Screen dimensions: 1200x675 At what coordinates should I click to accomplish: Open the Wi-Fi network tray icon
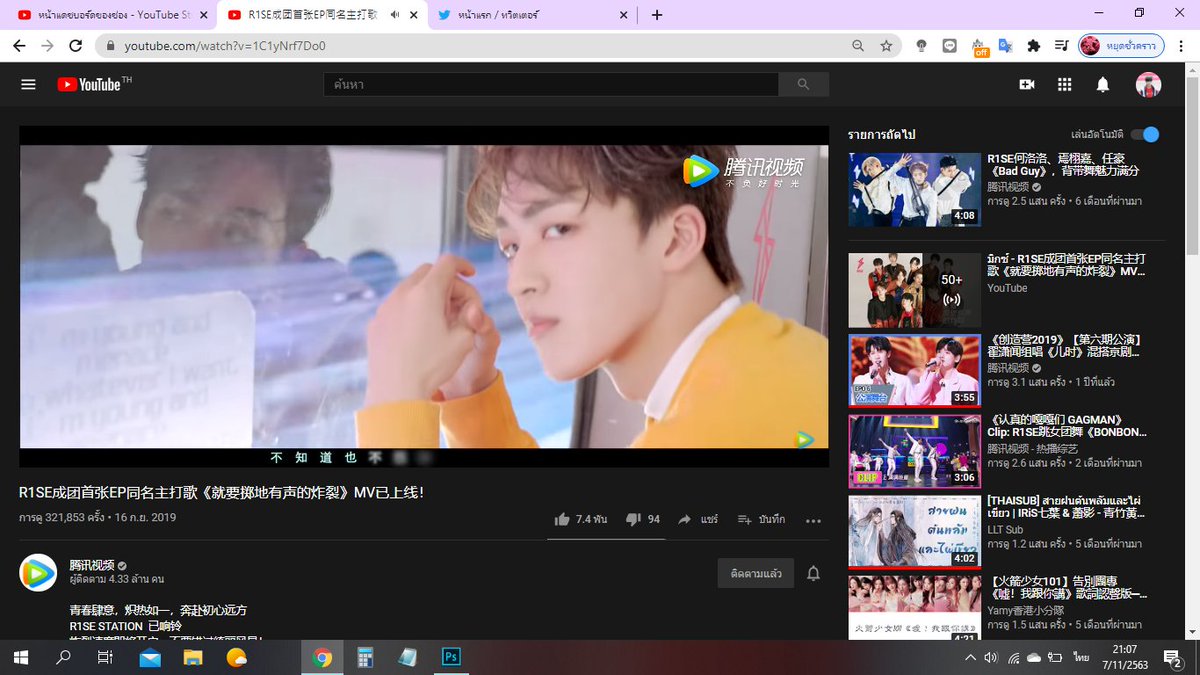click(x=1013, y=658)
